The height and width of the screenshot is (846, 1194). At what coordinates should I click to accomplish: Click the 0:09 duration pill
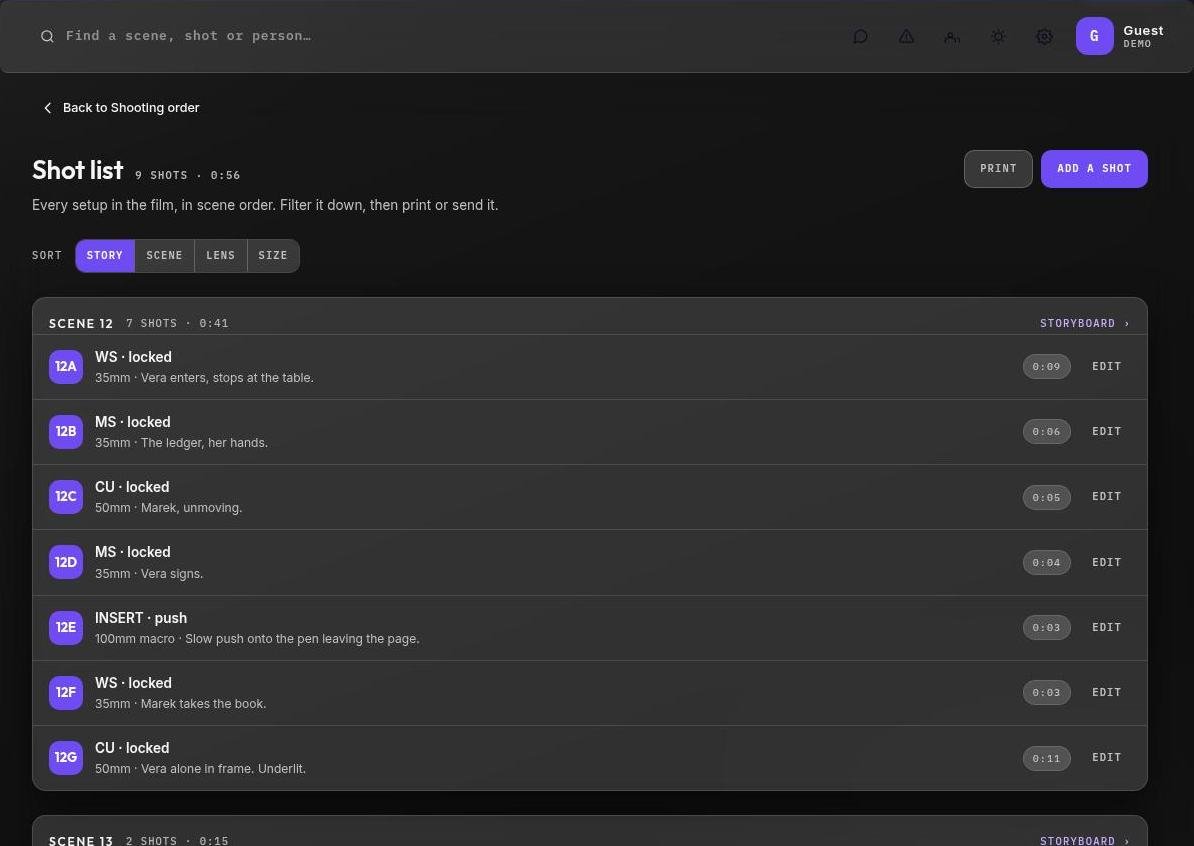(1046, 367)
